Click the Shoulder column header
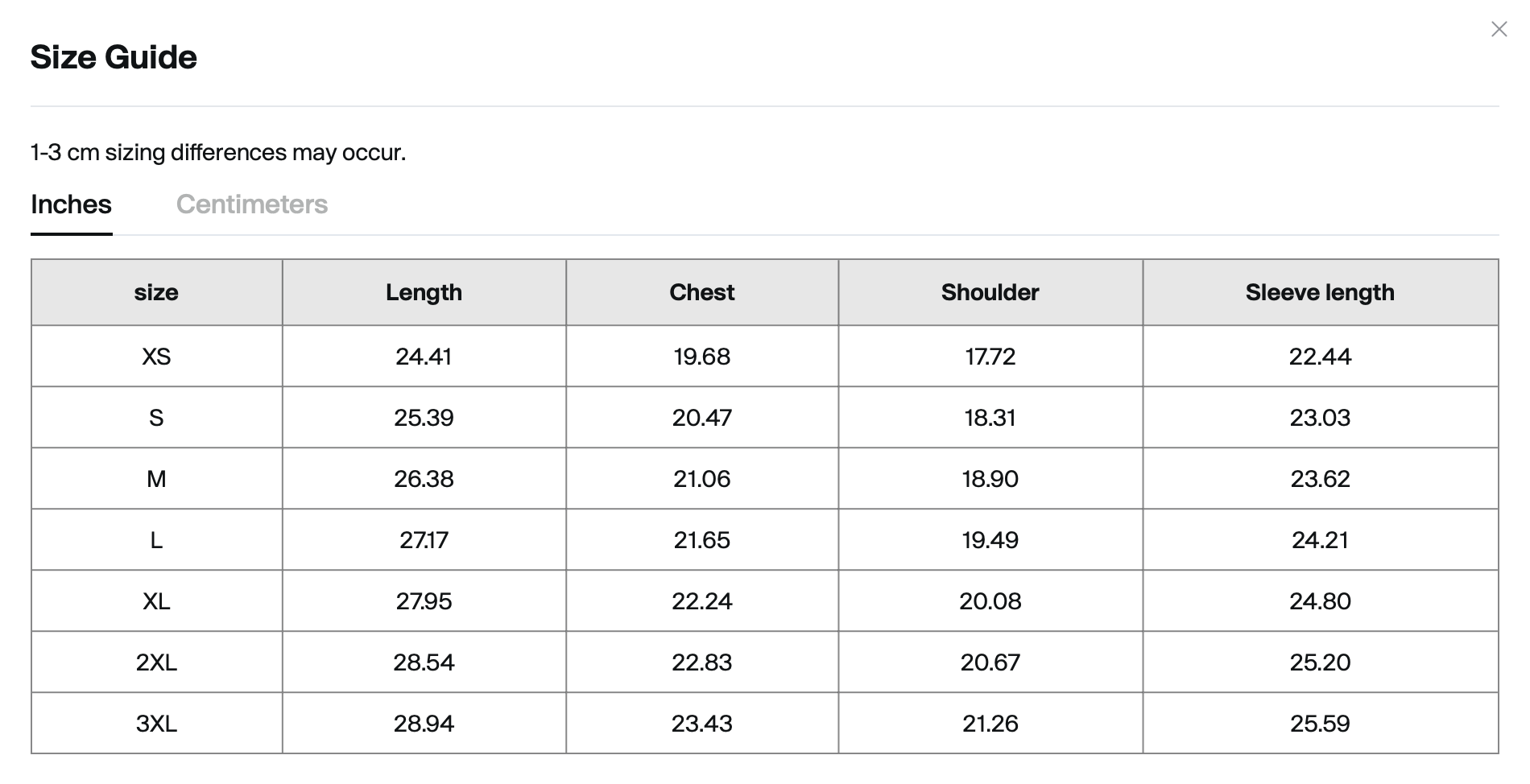1530x784 pixels. [x=990, y=292]
